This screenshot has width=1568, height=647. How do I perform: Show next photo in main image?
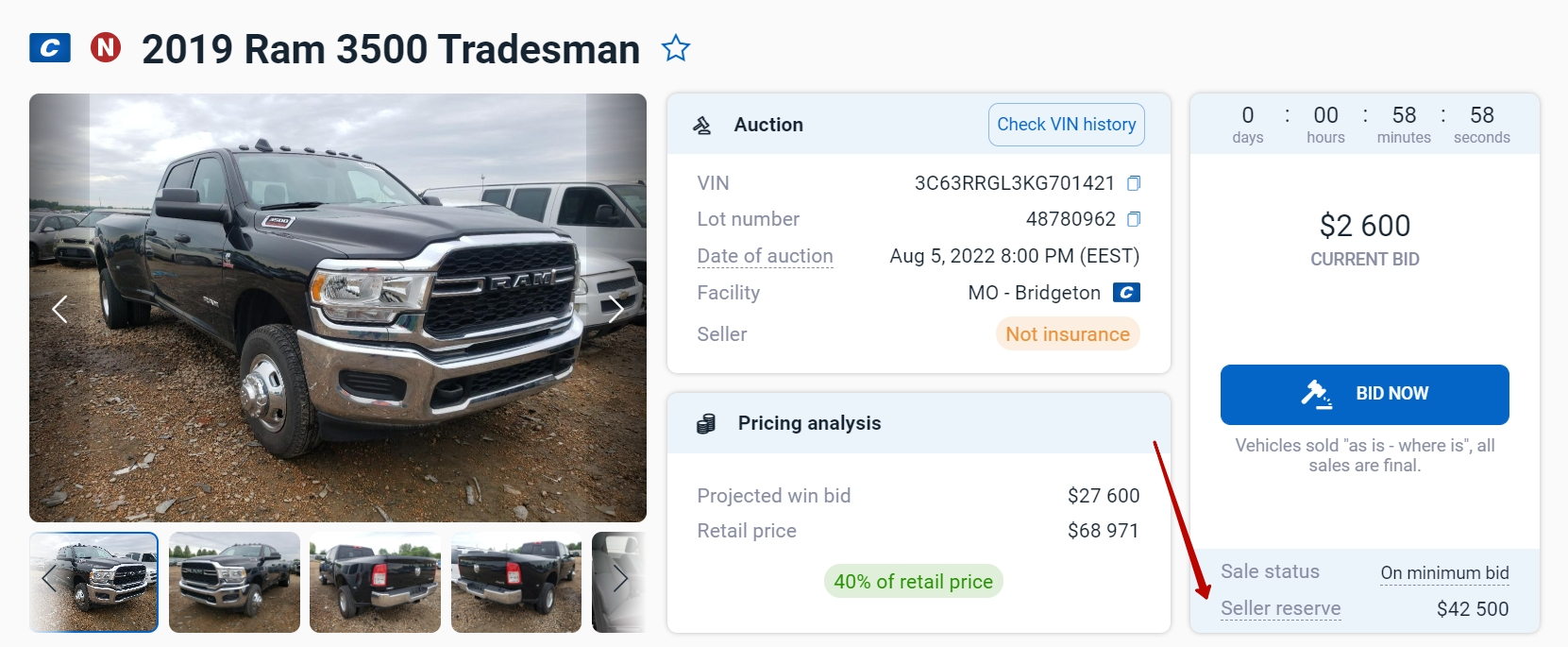[x=615, y=309]
